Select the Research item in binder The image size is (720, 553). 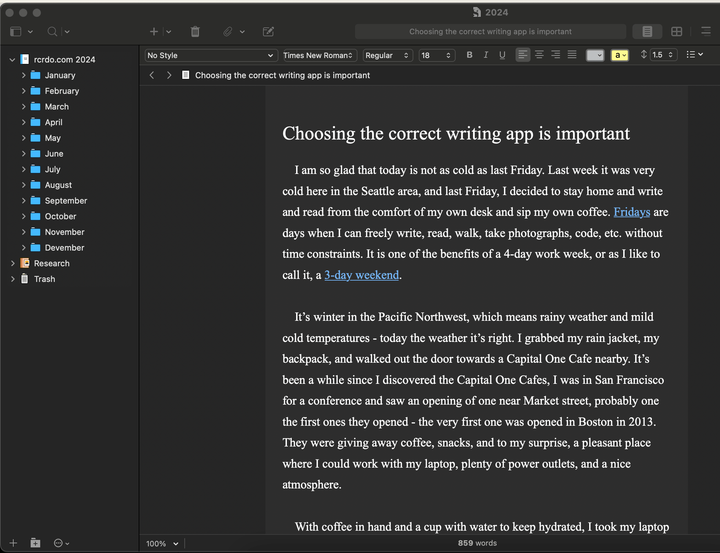[x=51, y=263]
